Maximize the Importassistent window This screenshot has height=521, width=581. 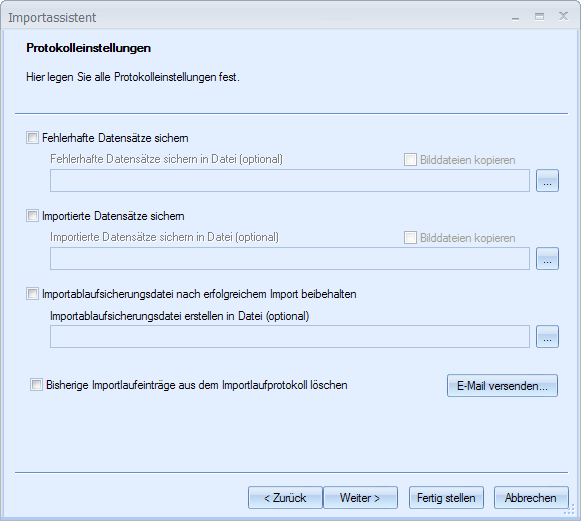coord(540,17)
